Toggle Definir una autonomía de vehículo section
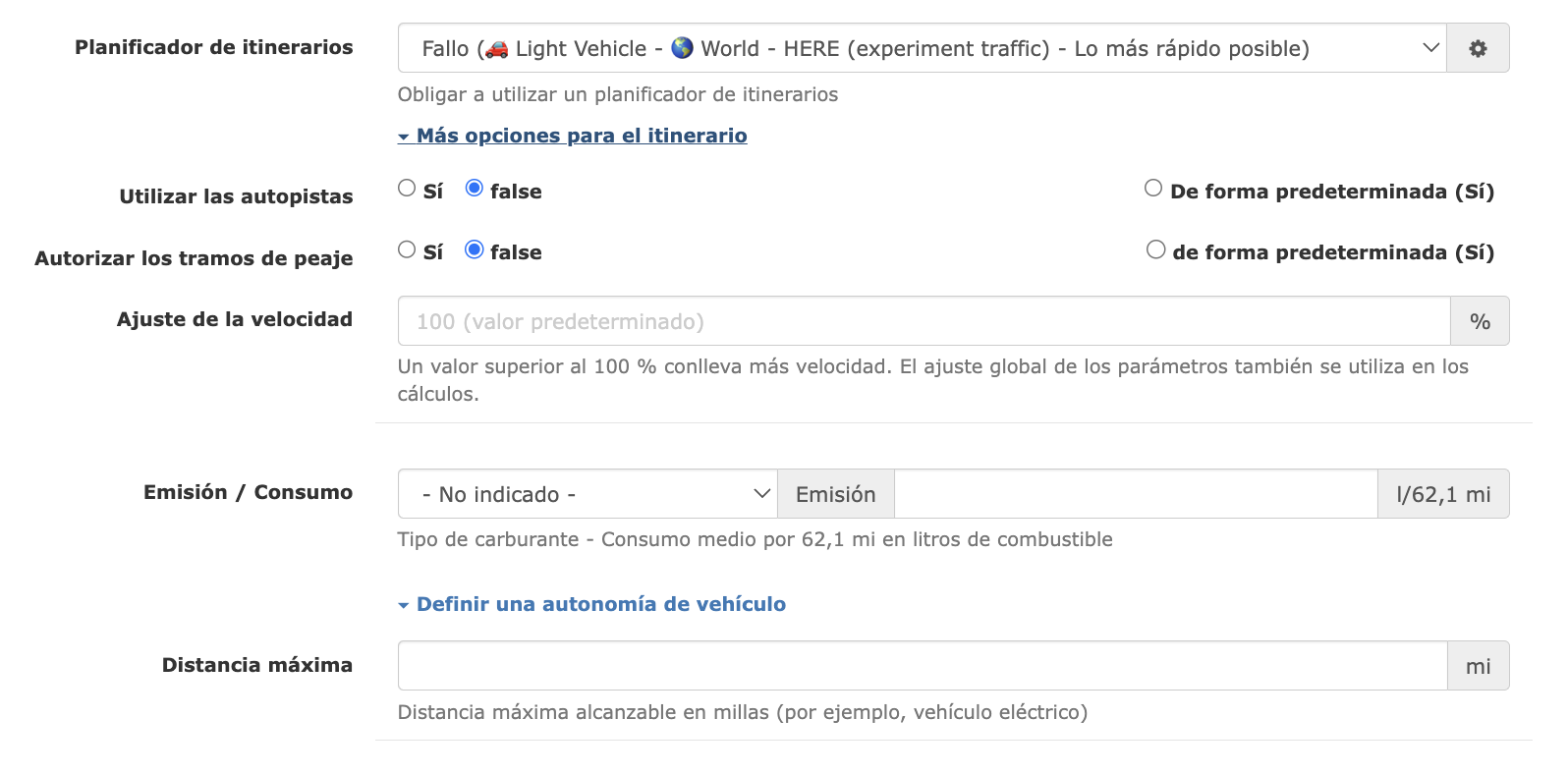Image resolution: width=1568 pixels, height=774 pixels. (x=591, y=604)
